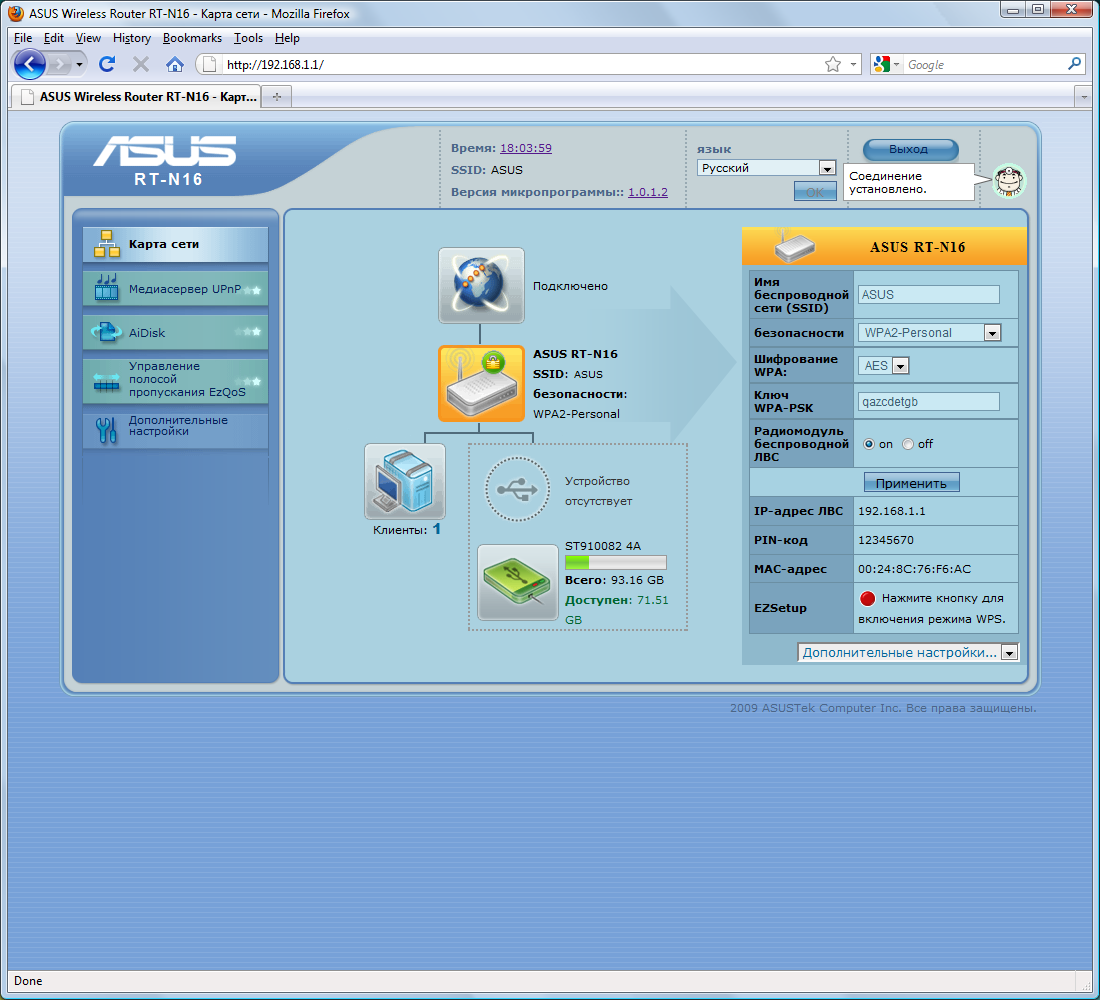Click the router image in orange panel header

pyautogui.click(x=794, y=246)
